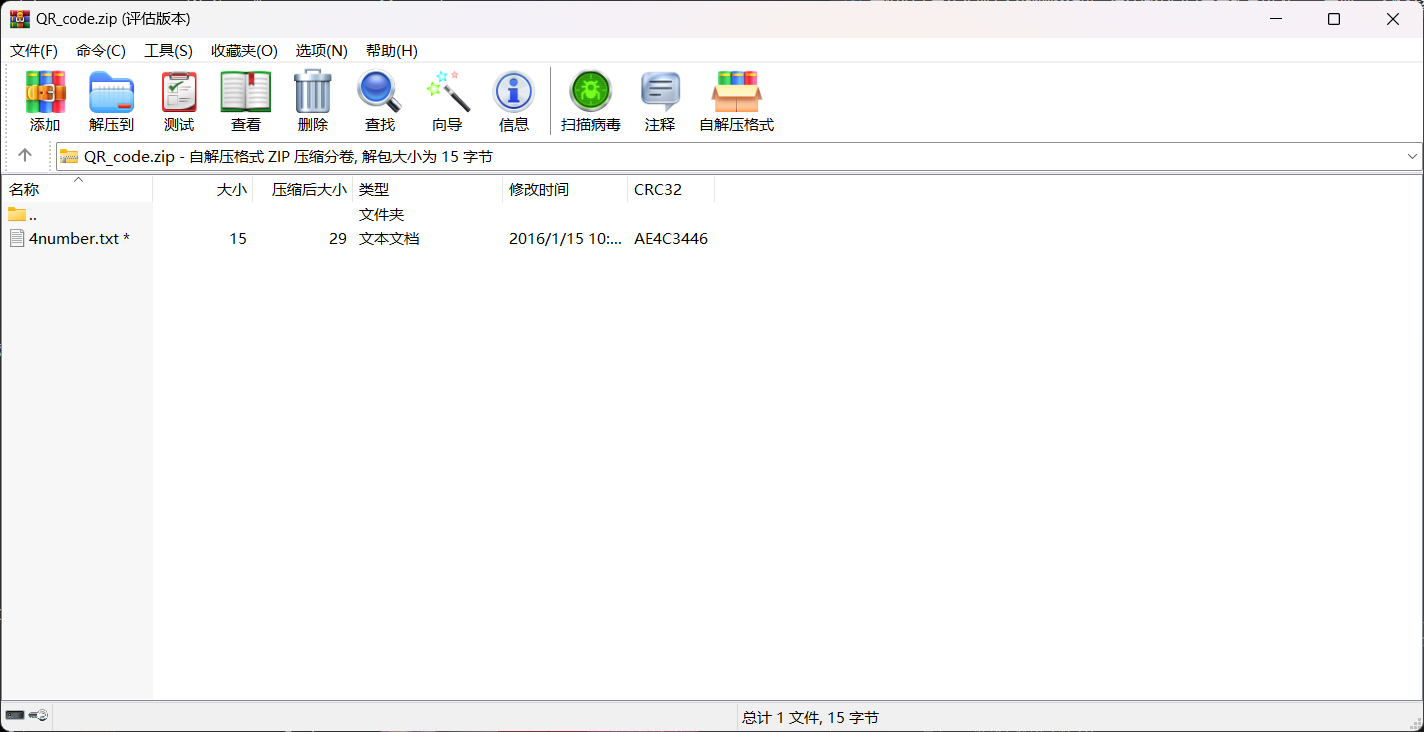
Task: Expand the address bar path dropdown
Action: point(1412,157)
